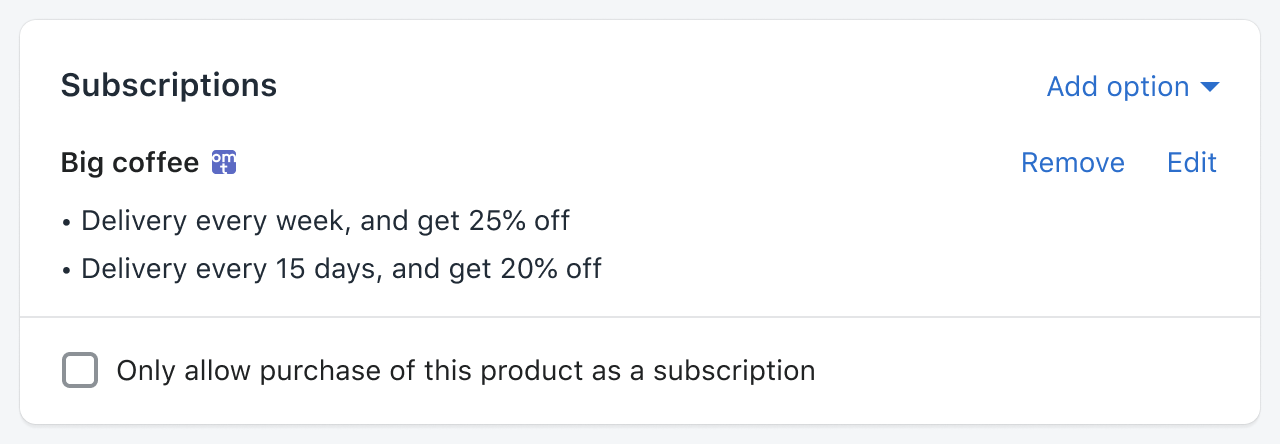This screenshot has width=1280, height=444.
Task: Edit the Big coffee subscription plan
Action: tap(1191, 163)
